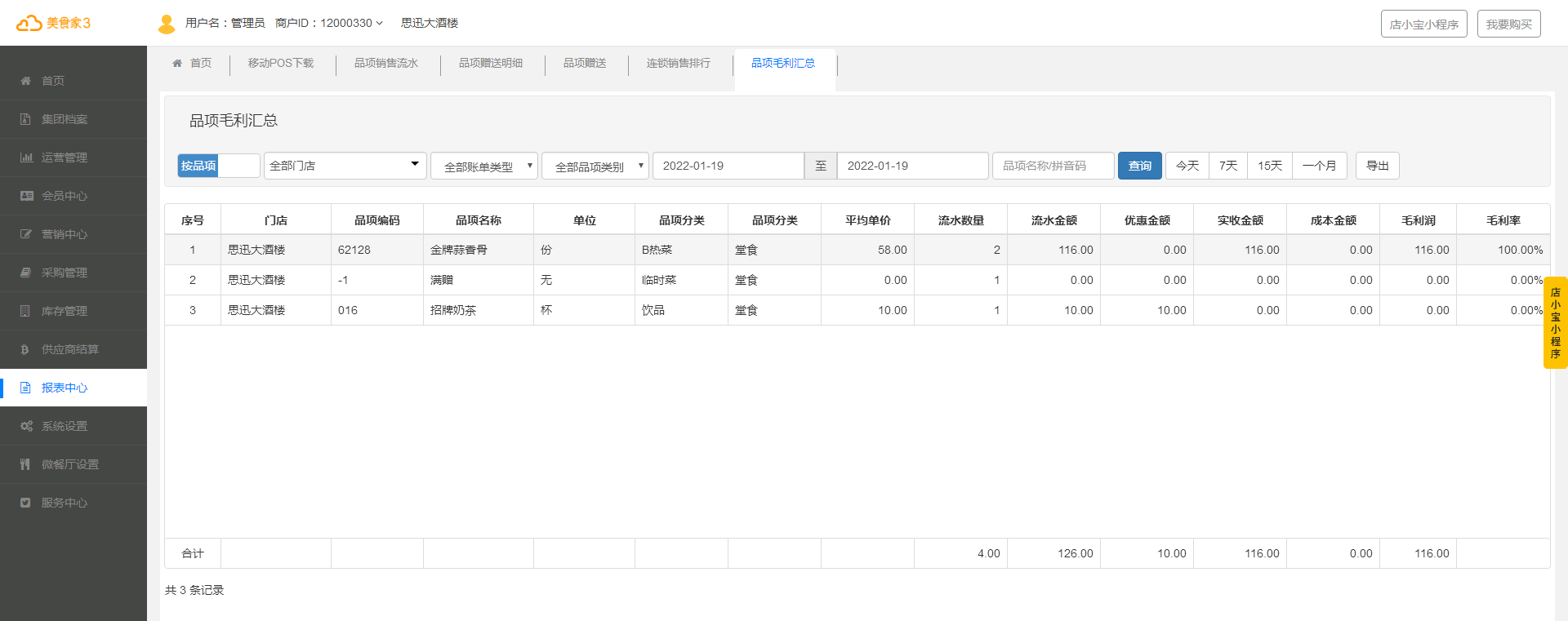Click the total 126.00 cell in 合计 row
Viewport: 1568px width, 621px height.
(1054, 553)
